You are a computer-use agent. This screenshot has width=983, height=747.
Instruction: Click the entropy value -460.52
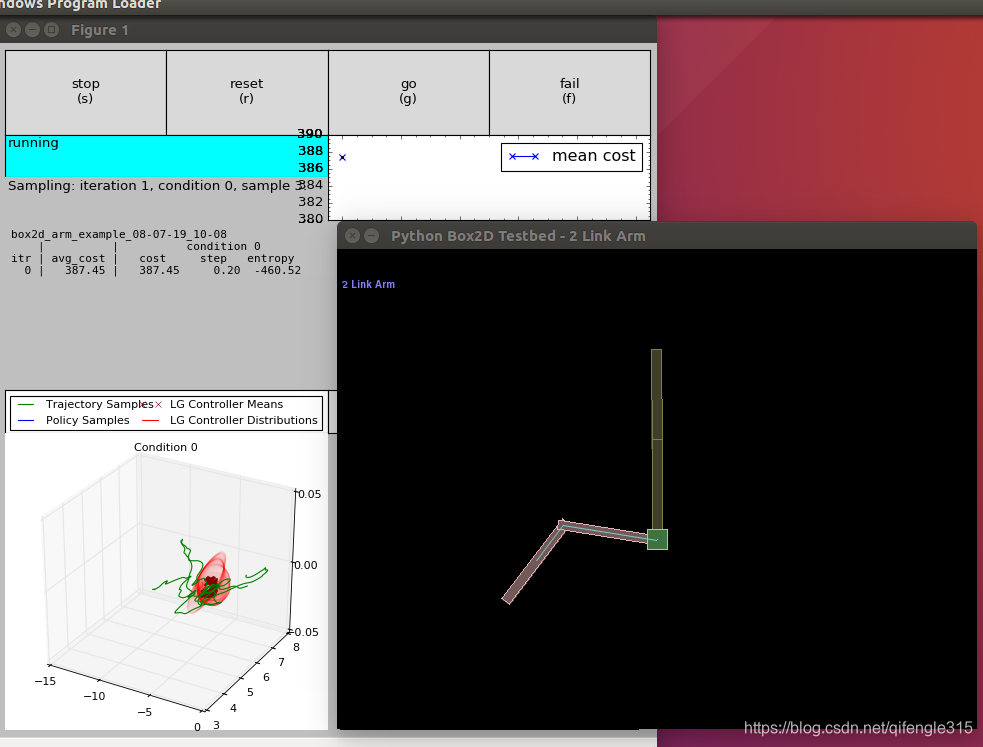pyautogui.click(x=278, y=271)
